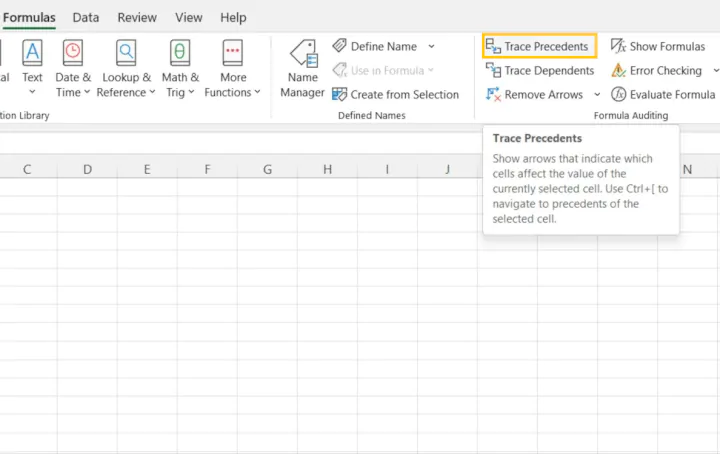This screenshot has height=454, width=720.
Task: Open the Text functions book icon
Action: pos(32,52)
